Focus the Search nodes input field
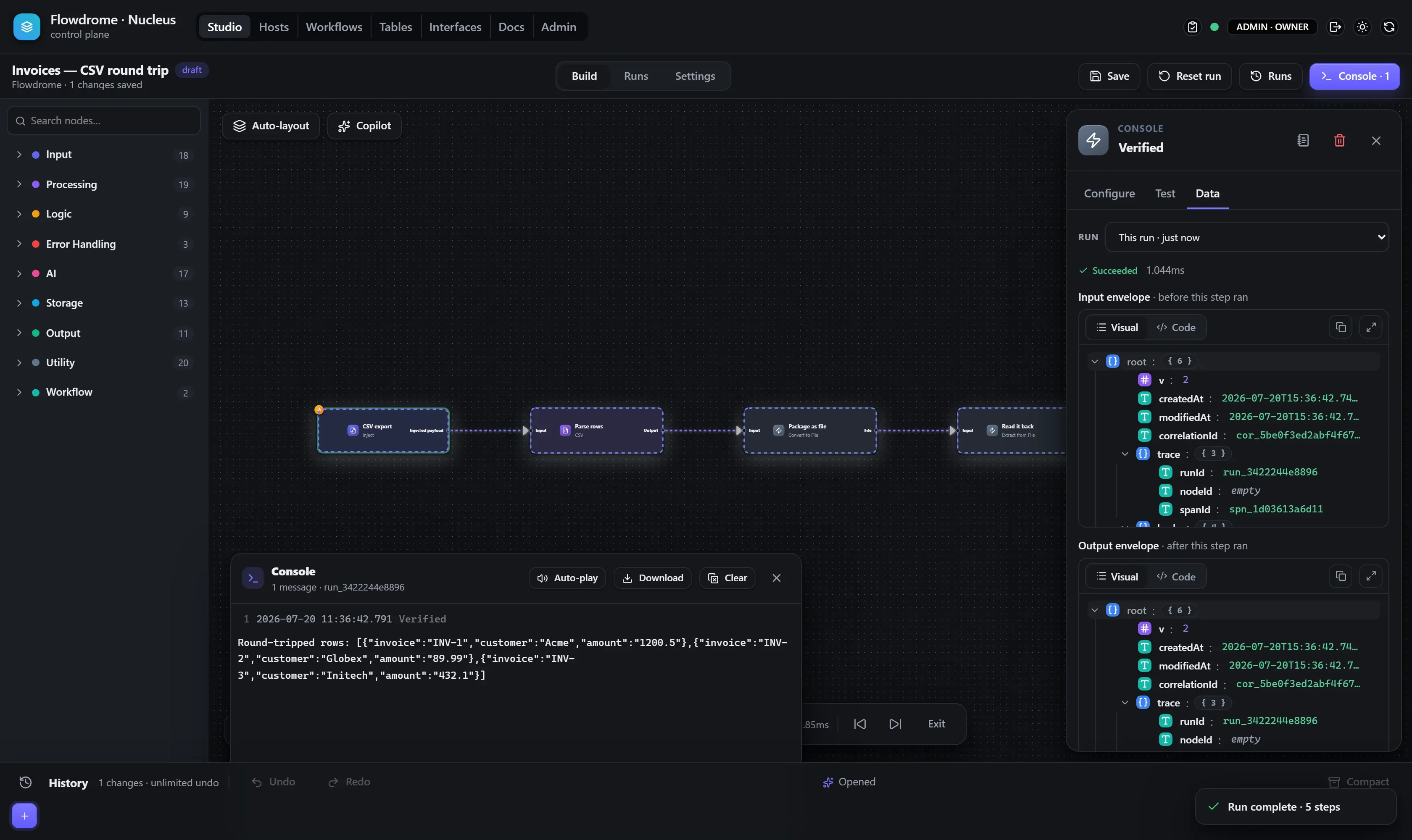This screenshot has height=840, width=1412. pos(104,121)
